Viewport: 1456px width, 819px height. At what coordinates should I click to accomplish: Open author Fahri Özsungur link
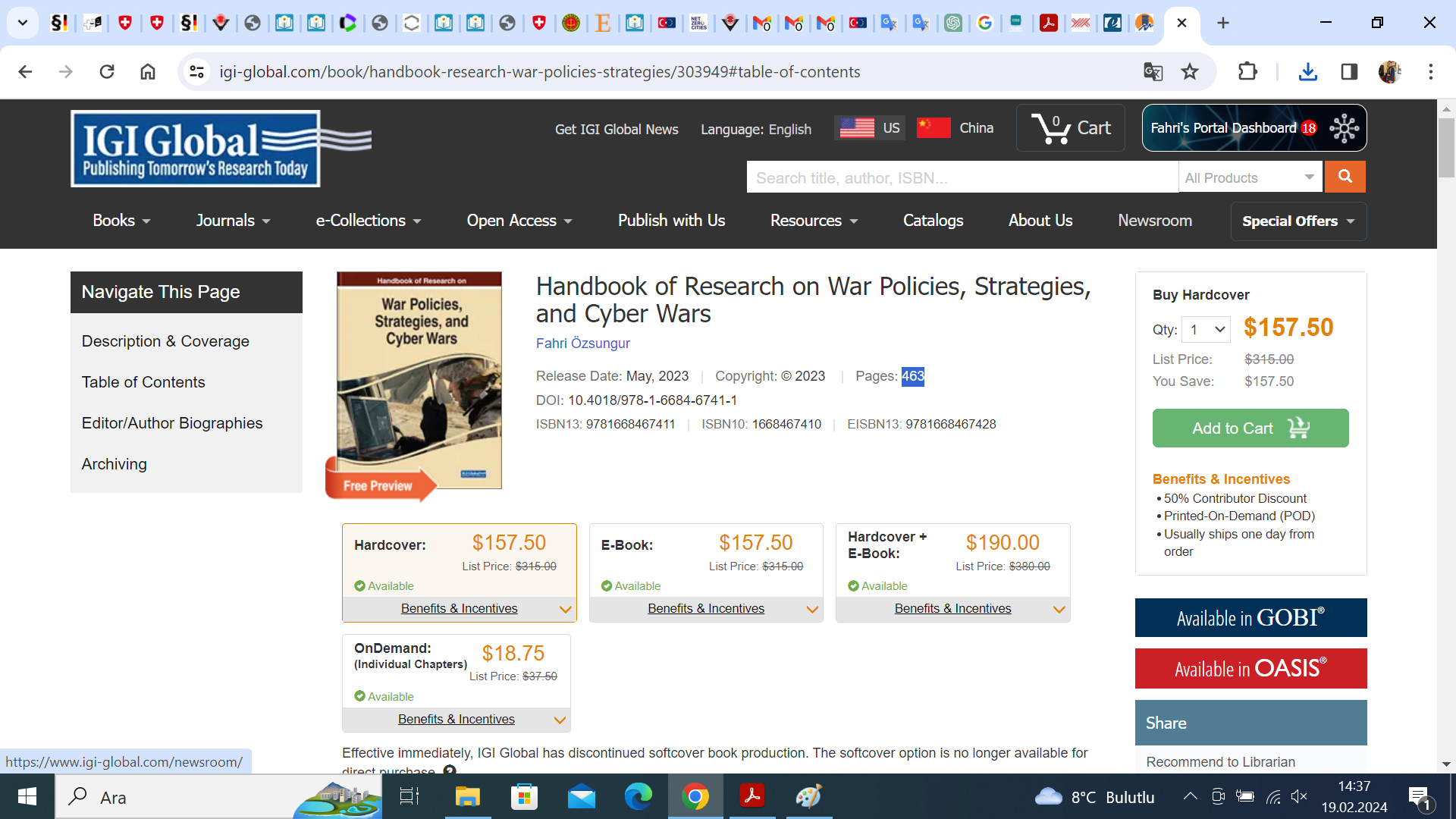[x=582, y=344]
